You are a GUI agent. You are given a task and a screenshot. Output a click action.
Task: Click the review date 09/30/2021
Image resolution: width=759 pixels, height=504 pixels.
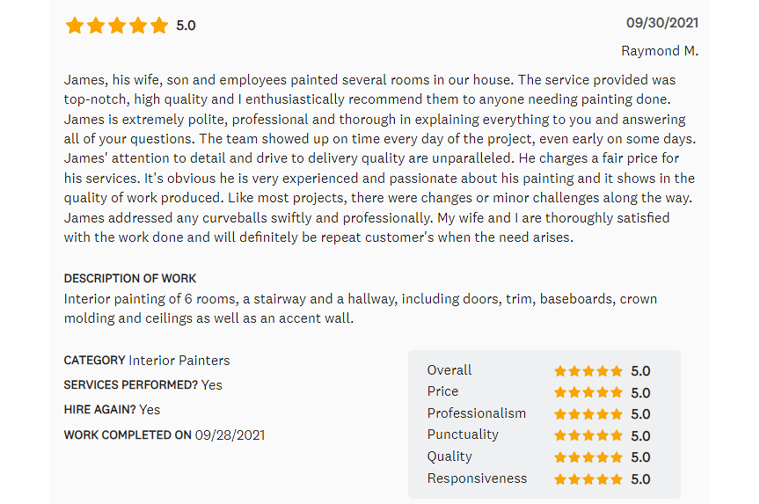pyautogui.click(x=662, y=23)
